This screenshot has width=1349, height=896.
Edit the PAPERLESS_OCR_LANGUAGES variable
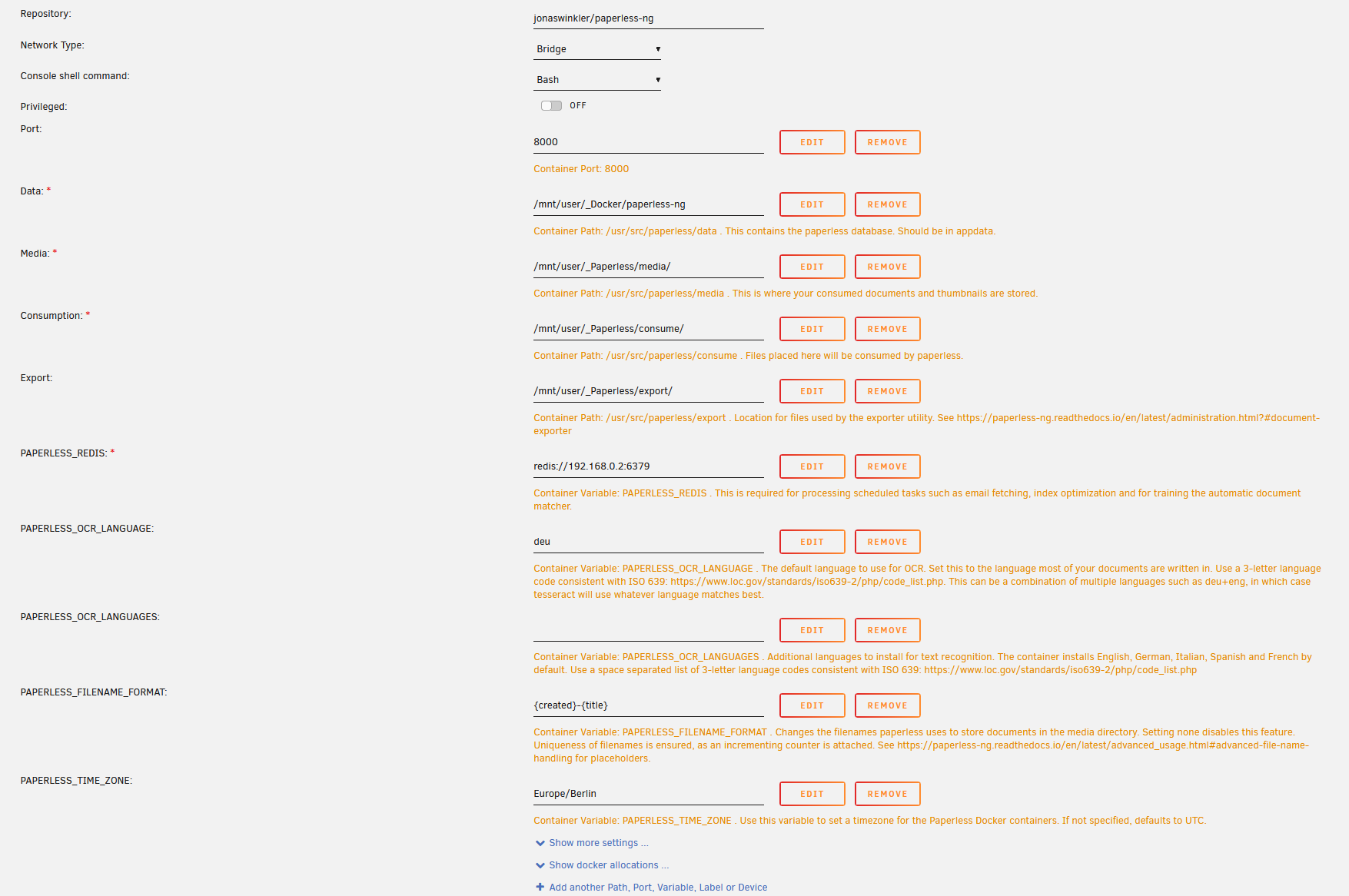(812, 630)
